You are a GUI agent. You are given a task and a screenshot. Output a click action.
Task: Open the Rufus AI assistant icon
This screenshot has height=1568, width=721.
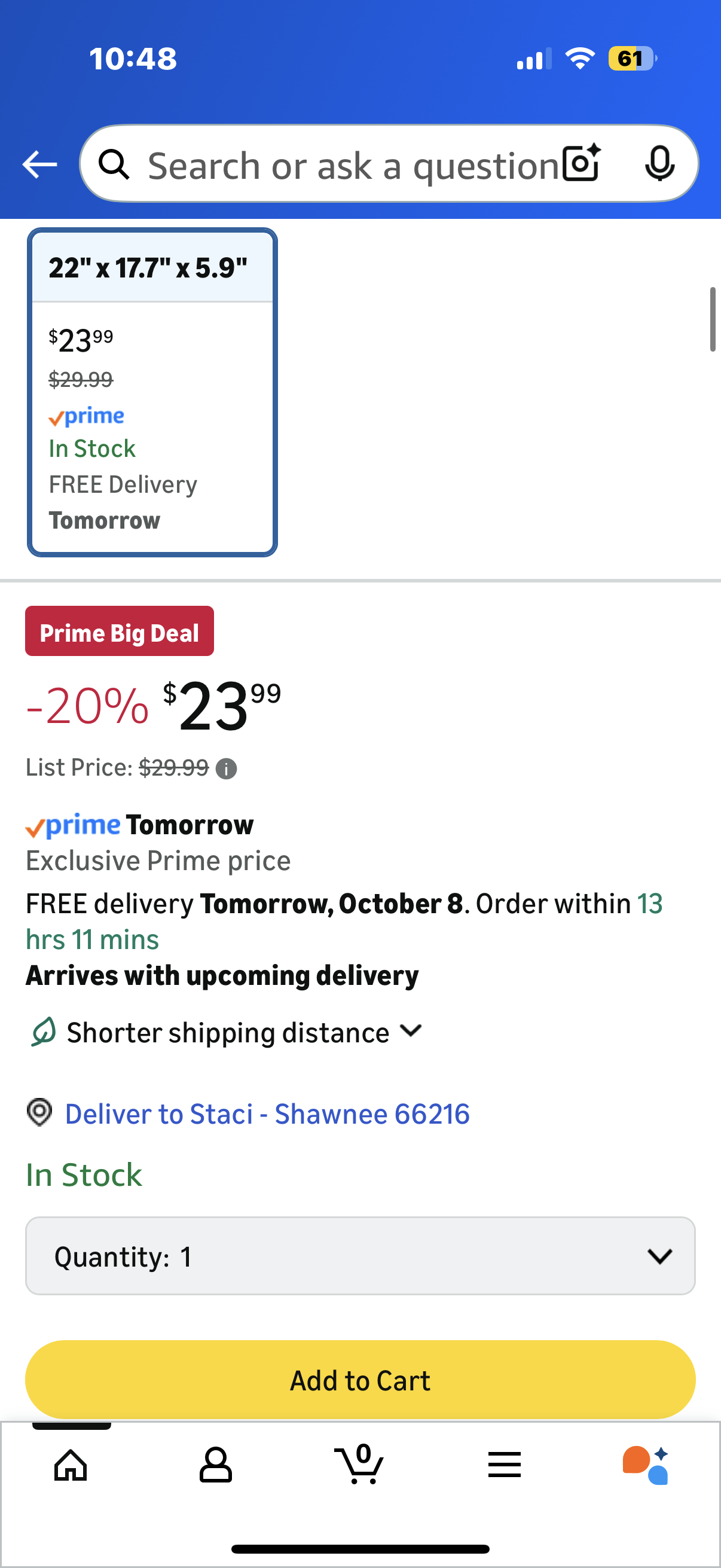point(646,1465)
